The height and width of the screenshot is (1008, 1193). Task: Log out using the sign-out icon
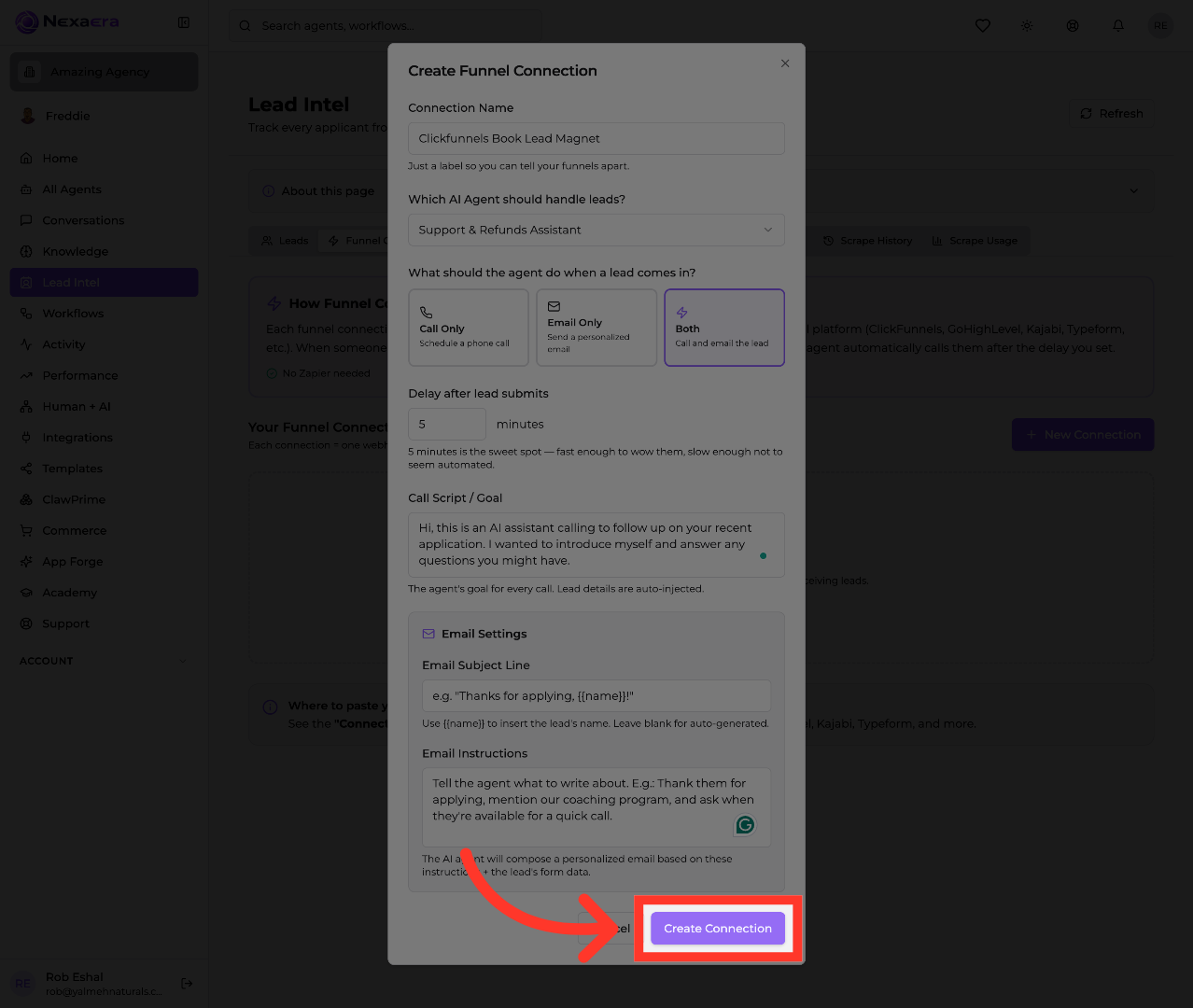(x=187, y=983)
